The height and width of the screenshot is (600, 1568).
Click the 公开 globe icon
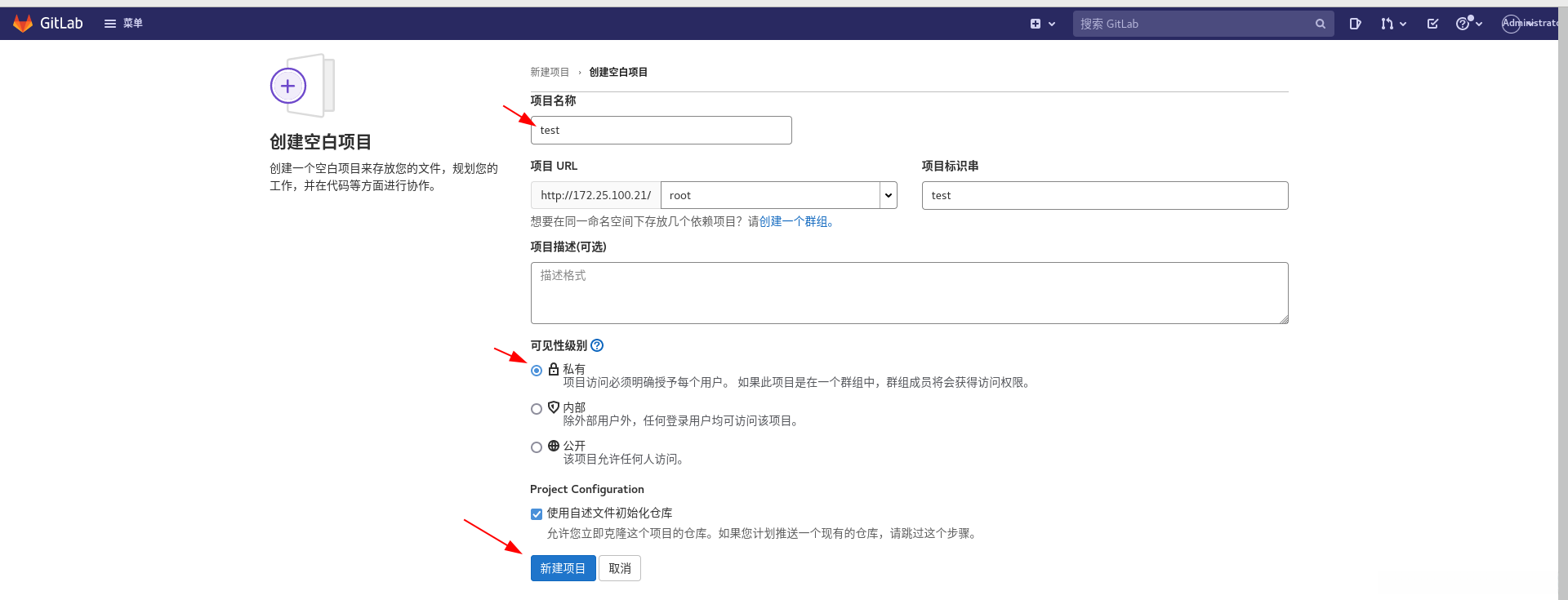pyautogui.click(x=554, y=446)
